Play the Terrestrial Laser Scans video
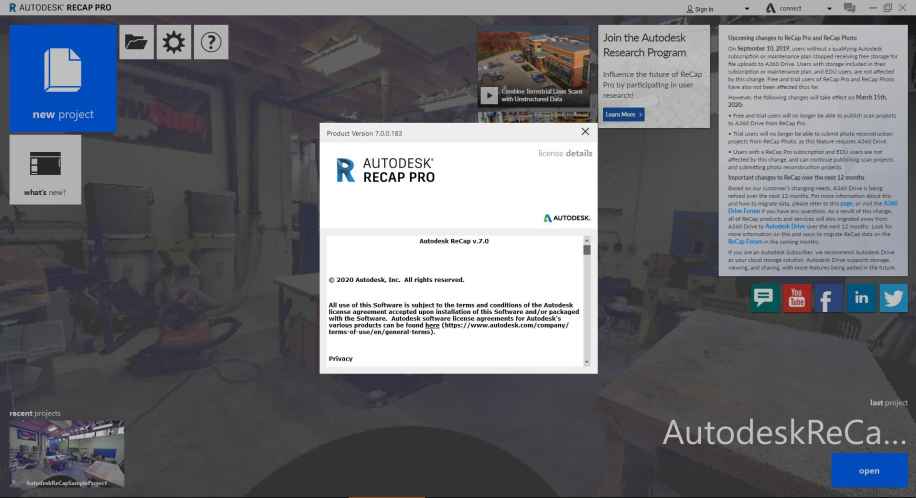This screenshot has width=916, height=498. tap(489, 95)
